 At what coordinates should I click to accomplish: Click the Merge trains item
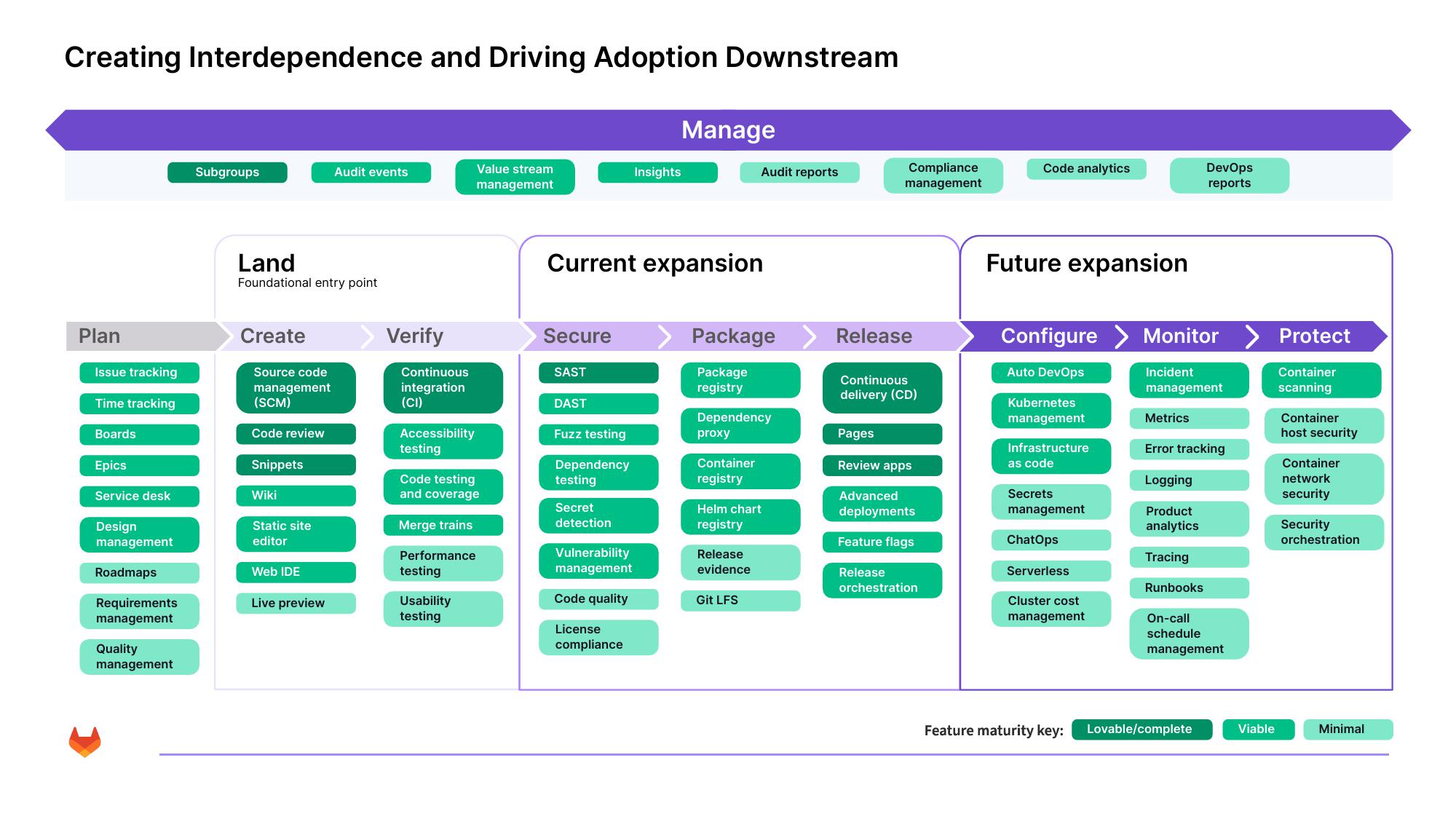point(443,525)
